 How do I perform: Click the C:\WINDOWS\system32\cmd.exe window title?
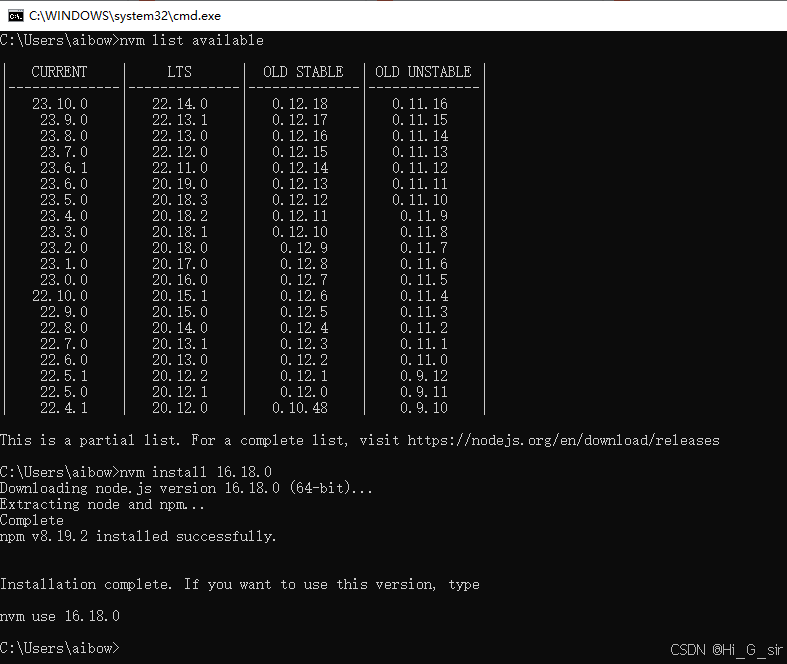click(x=125, y=16)
